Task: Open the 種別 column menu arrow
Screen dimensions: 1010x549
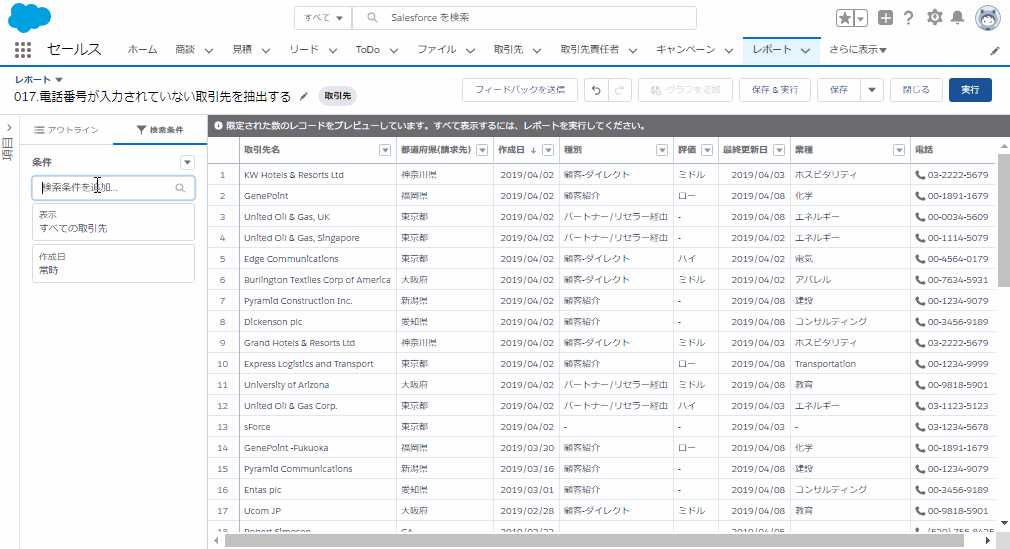Action: pos(662,150)
